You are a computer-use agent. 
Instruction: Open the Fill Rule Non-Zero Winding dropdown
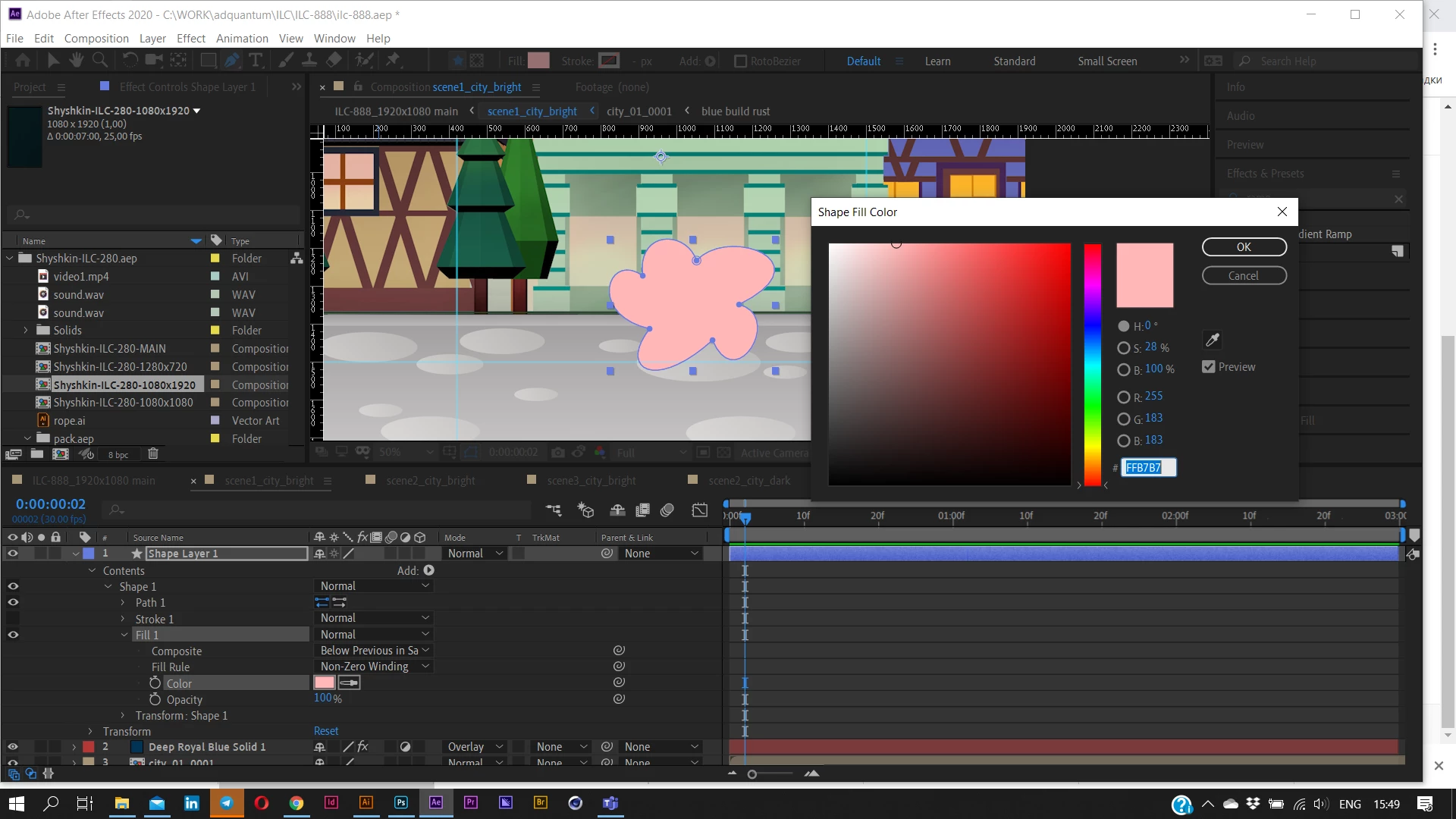[x=375, y=667]
